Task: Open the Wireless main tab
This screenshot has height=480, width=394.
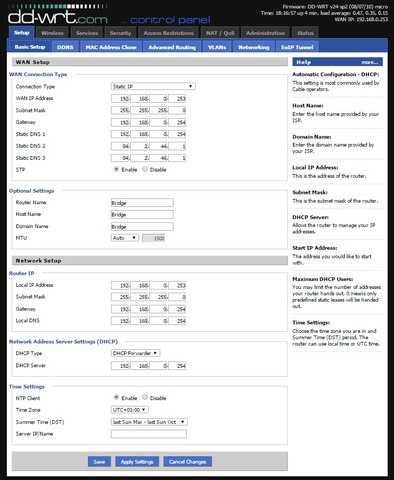Action: coord(52,33)
